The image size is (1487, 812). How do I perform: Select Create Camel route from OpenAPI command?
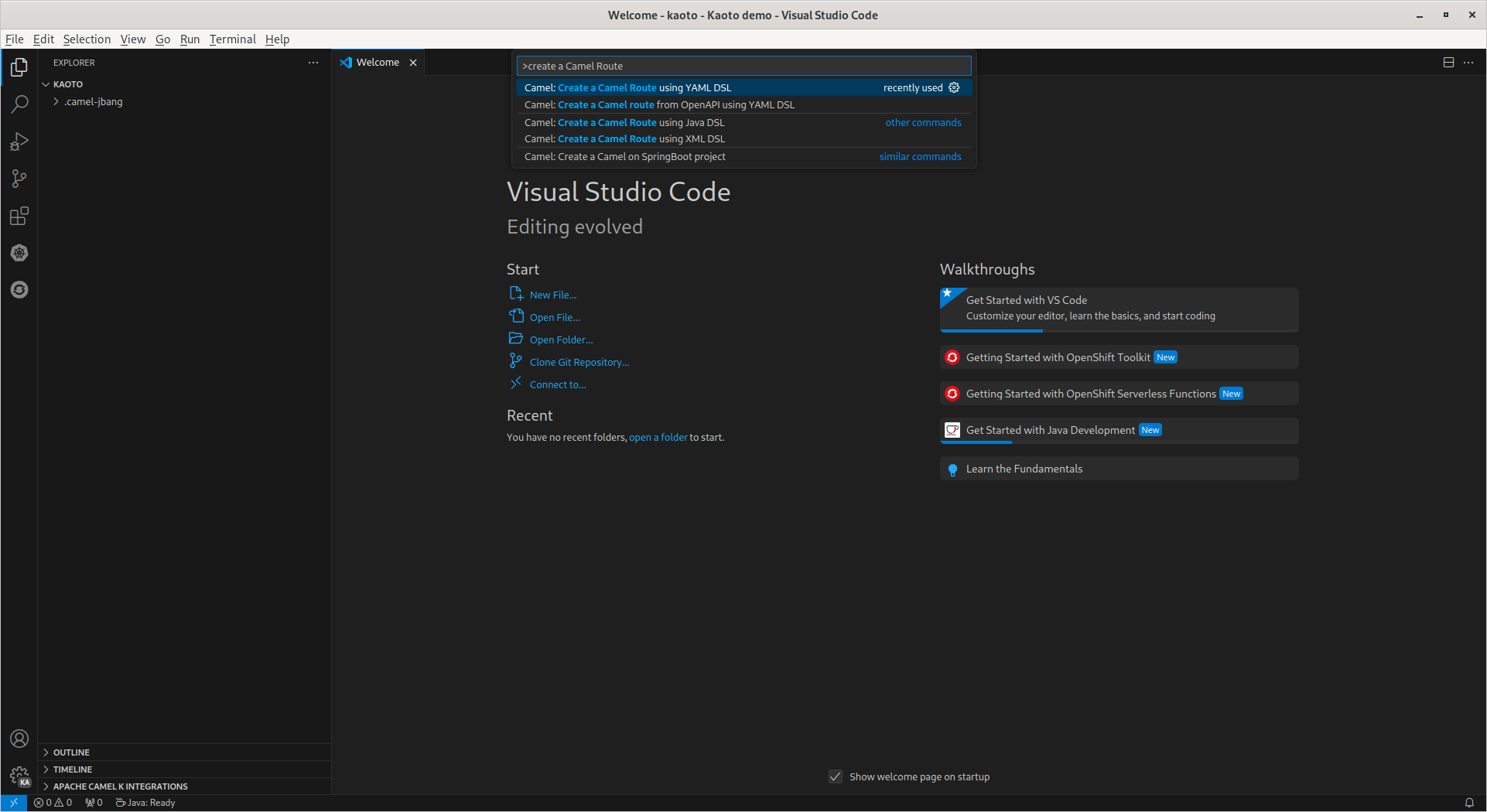(x=743, y=104)
